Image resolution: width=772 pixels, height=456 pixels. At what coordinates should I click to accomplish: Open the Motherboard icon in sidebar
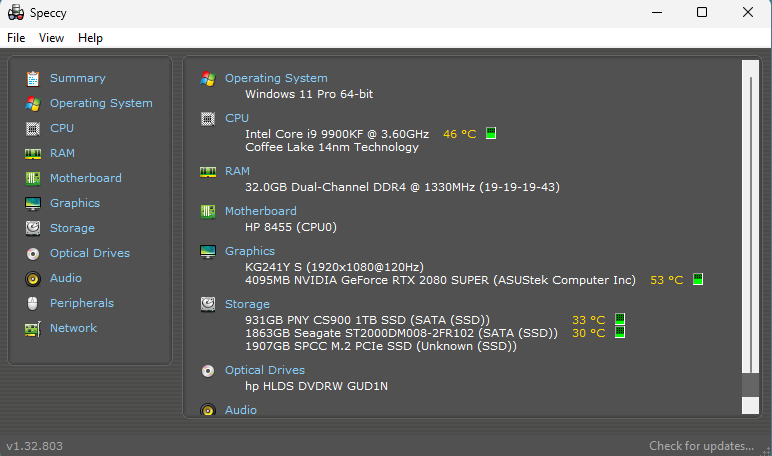point(33,178)
